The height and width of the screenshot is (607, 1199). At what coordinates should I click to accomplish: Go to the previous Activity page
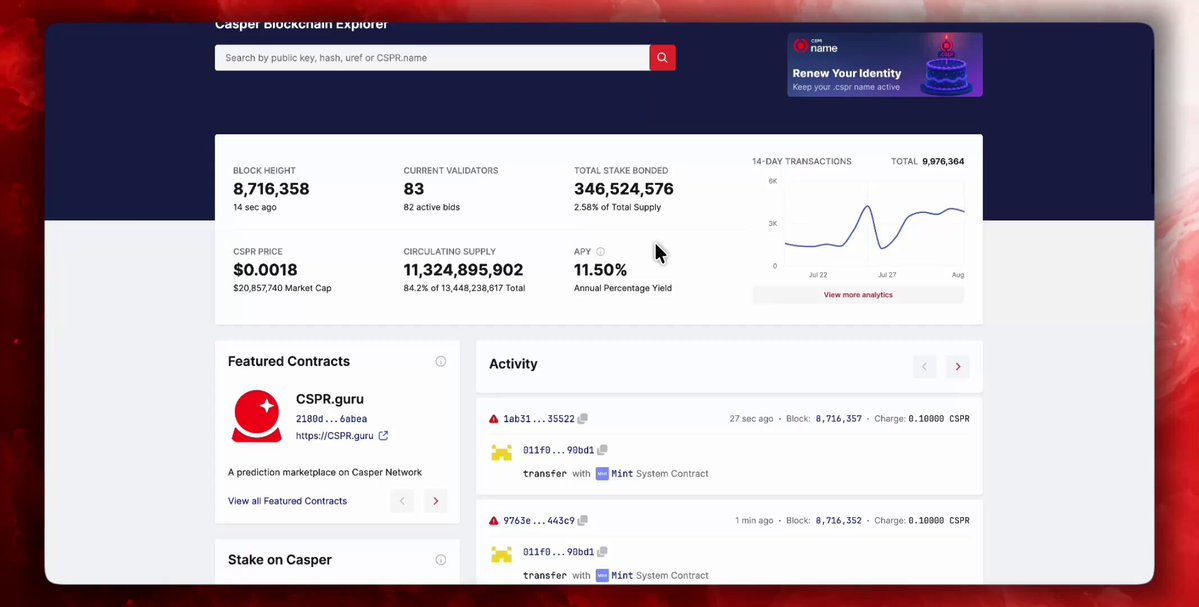pos(924,366)
